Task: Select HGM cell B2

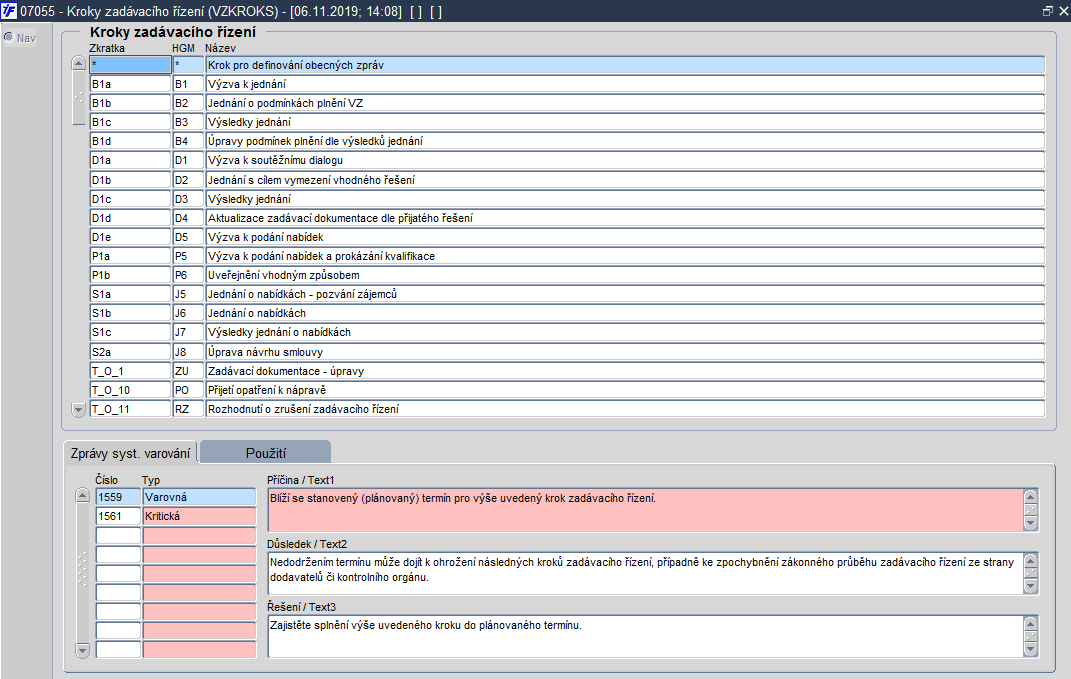Action: [188, 103]
